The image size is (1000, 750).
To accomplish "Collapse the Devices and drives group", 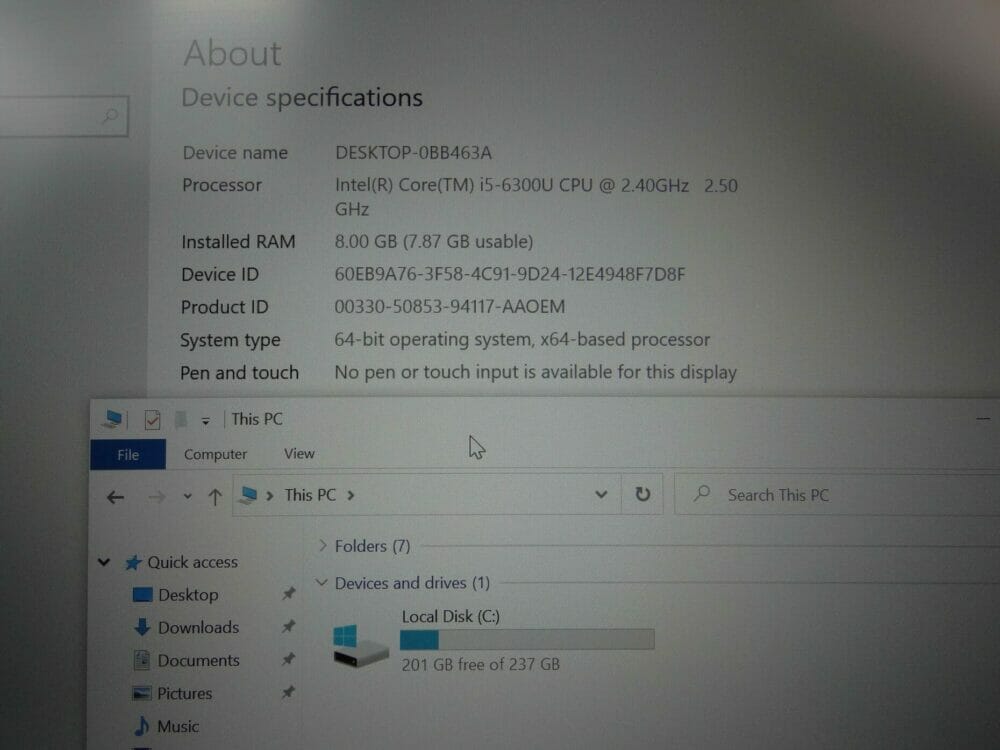I will tap(321, 582).
